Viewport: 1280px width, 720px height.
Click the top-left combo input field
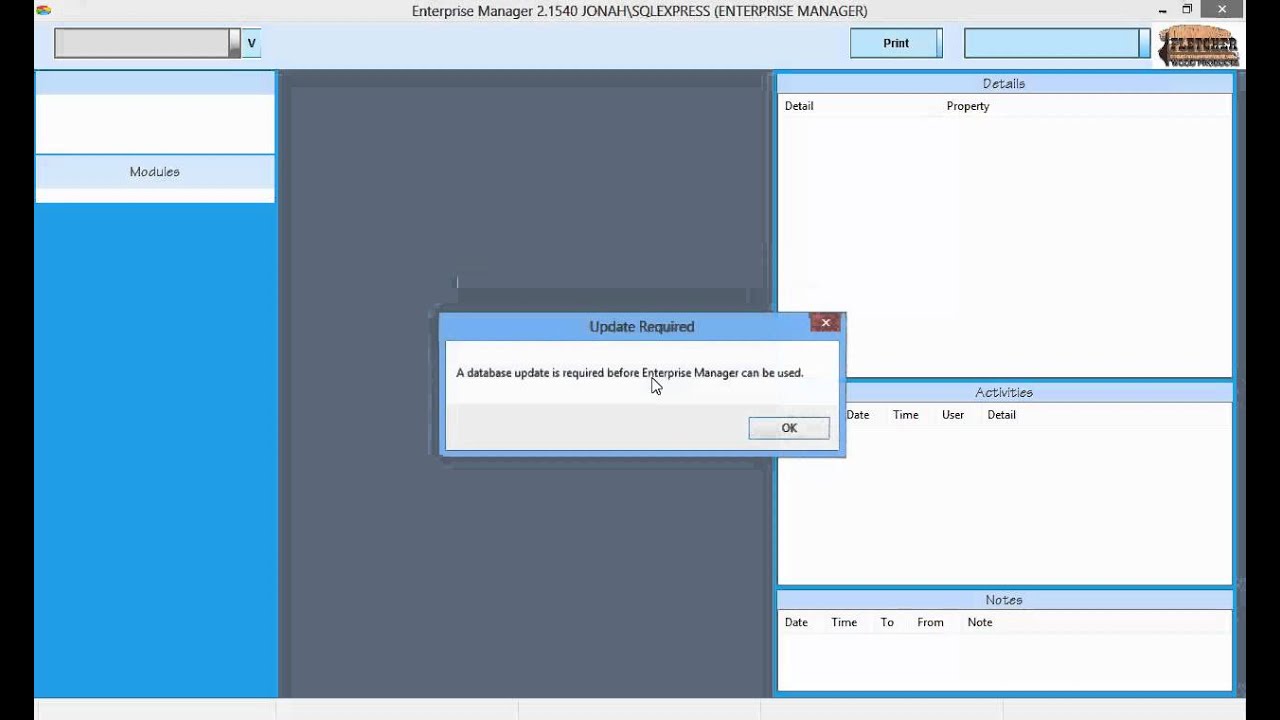pos(147,43)
